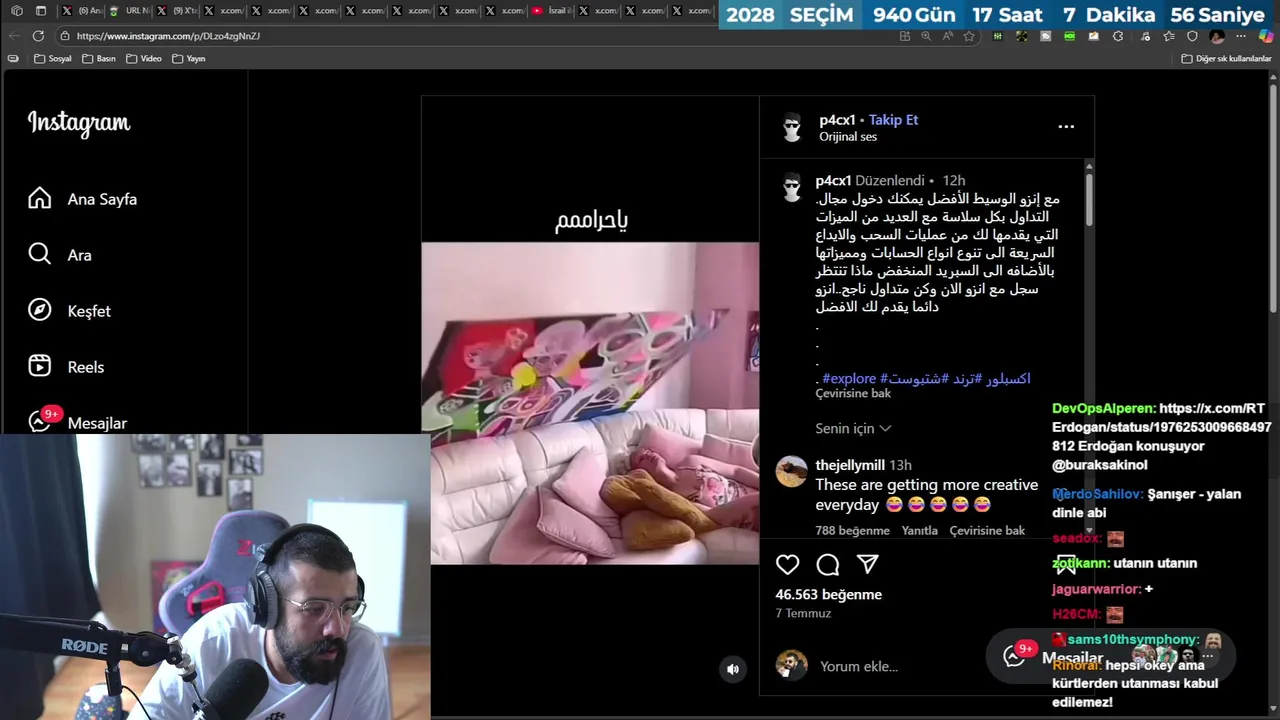The width and height of the screenshot is (1280, 720).
Task: Click the #explore hashtag
Action: tap(849, 379)
